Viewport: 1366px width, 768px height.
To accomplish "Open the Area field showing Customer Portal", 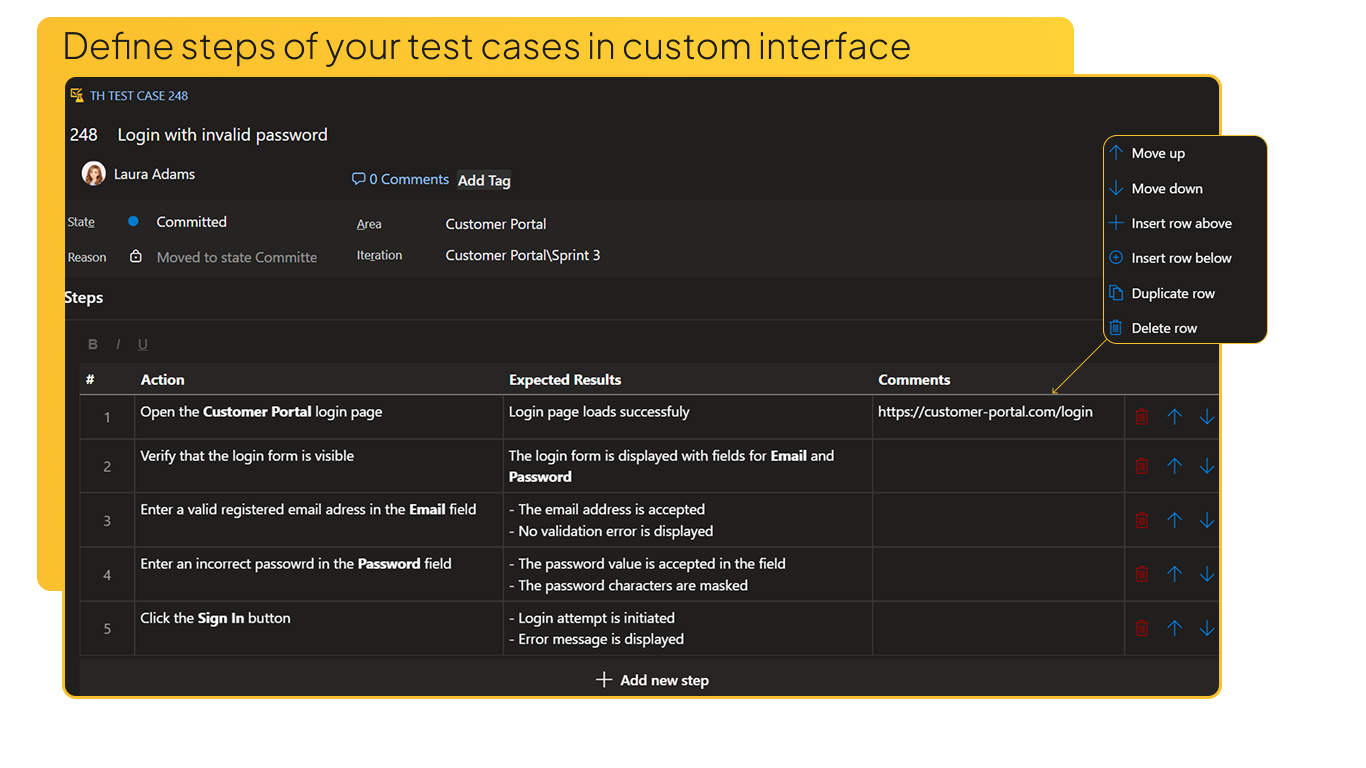I will [x=496, y=224].
